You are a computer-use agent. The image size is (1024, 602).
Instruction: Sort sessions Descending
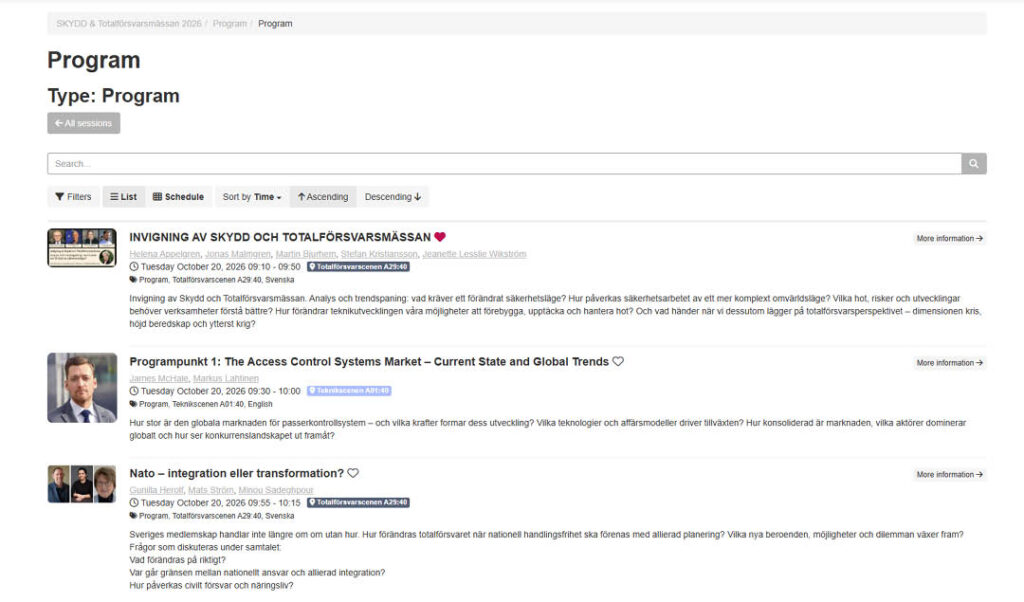coord(392,197)
